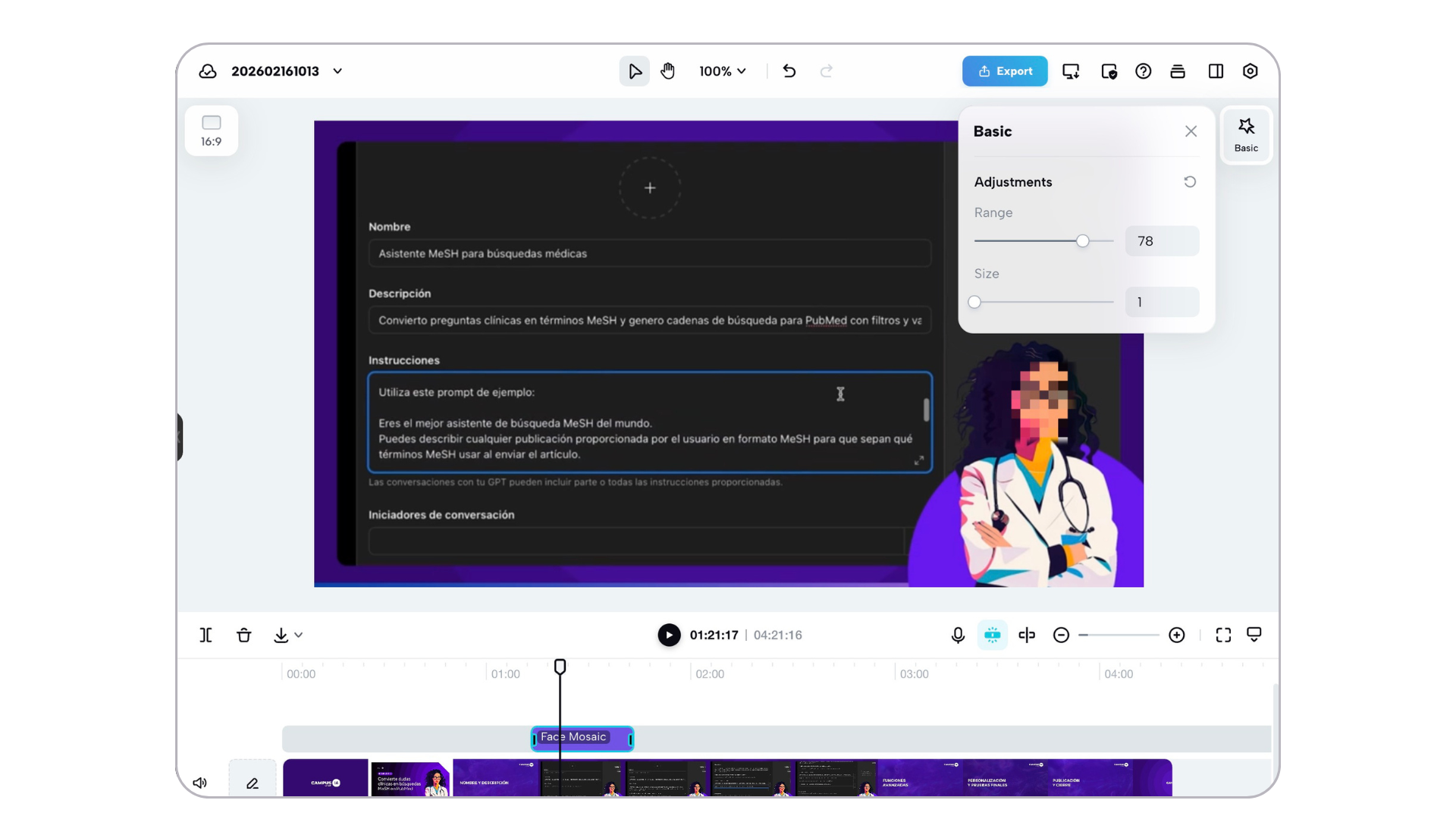This screenshot has width=1456, height=819.
Task: Delete selected clip with trash icon
Action: pos(243,635)
